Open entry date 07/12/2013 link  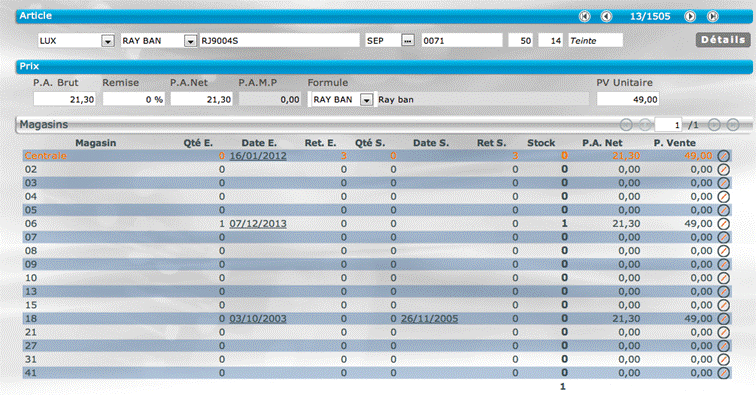pos(258,223)
